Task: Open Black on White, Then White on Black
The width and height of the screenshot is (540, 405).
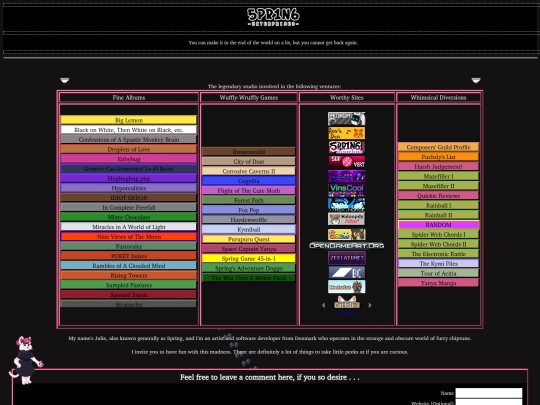Action: pos(129,130)
